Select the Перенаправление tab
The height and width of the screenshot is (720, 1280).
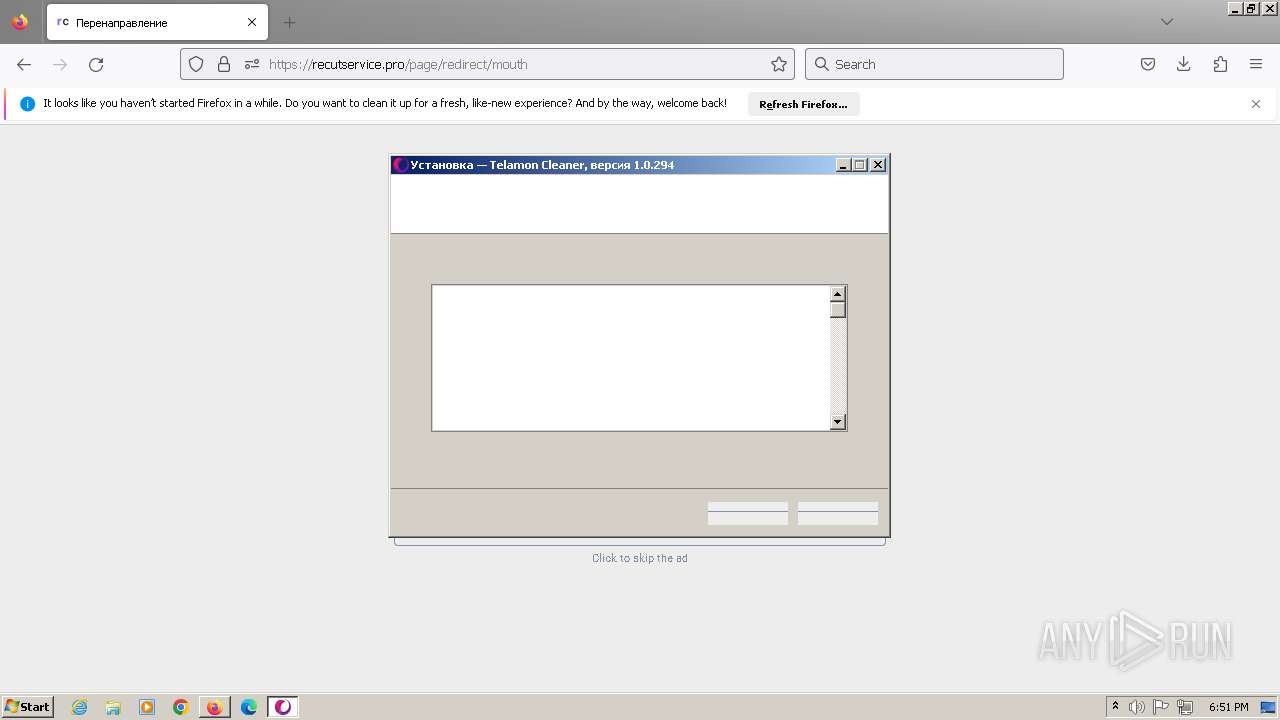point(157,22)
